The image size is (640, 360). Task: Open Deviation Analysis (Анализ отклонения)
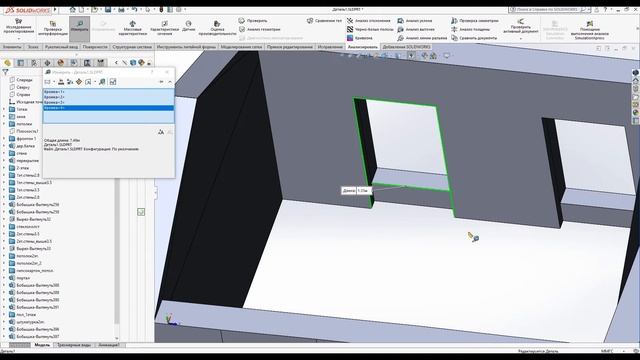[x=369, y=20]
